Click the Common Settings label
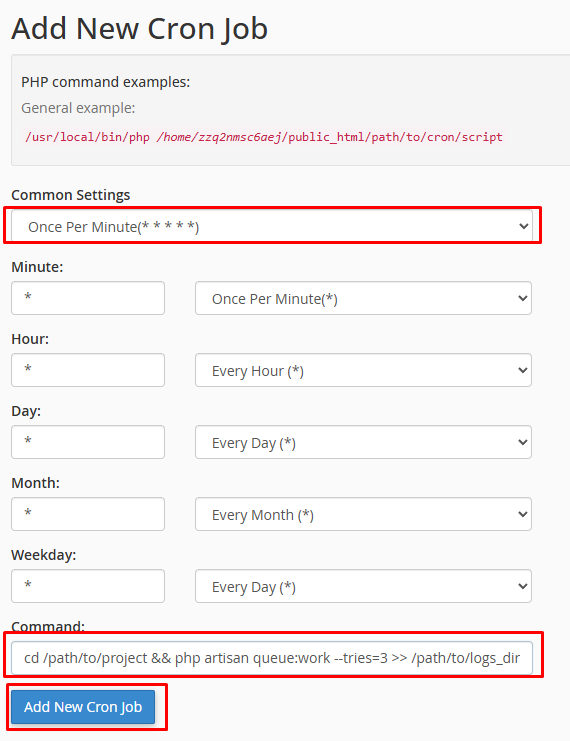Screen dimensions: 570x741 70,195
